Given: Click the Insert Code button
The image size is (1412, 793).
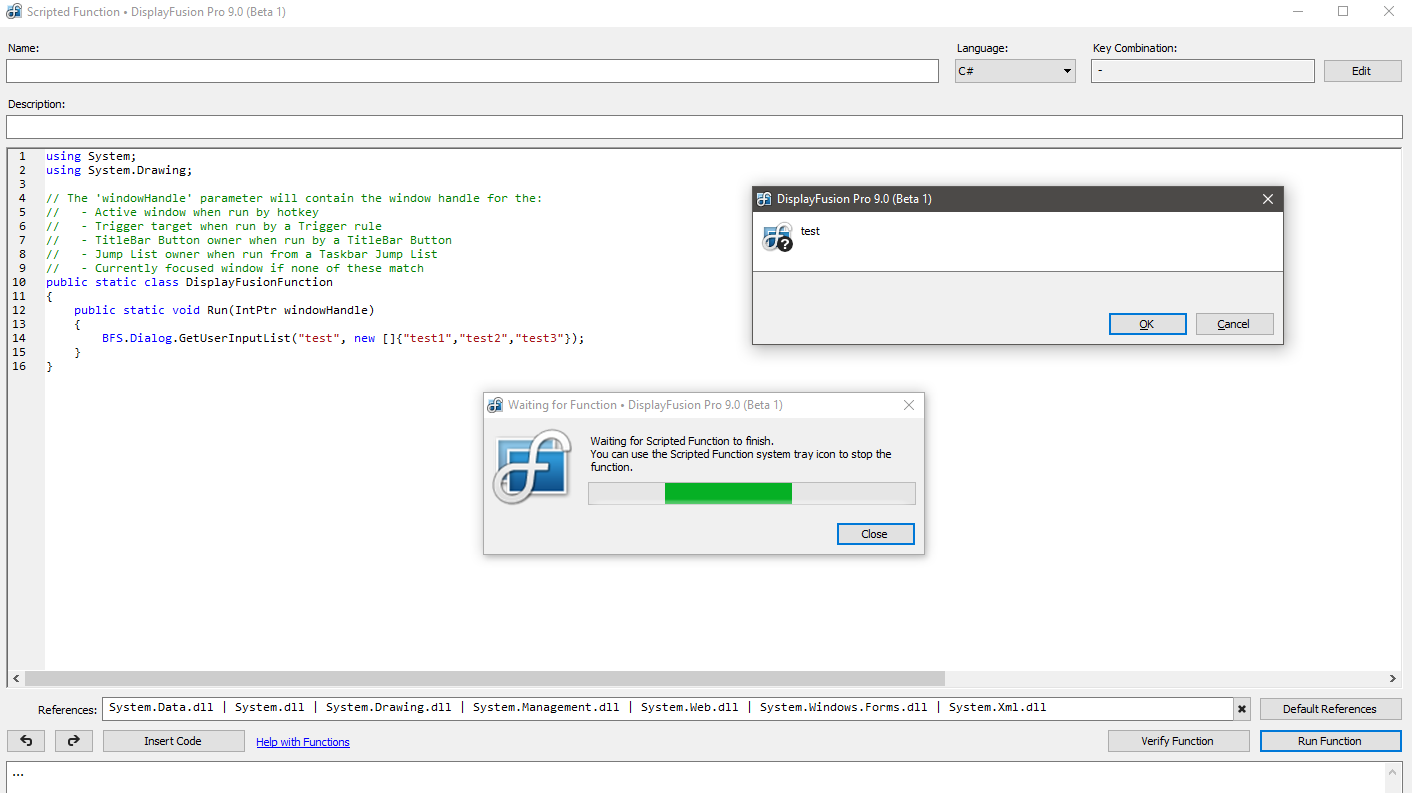Looking at the screenshot, I should pos(173,741).
